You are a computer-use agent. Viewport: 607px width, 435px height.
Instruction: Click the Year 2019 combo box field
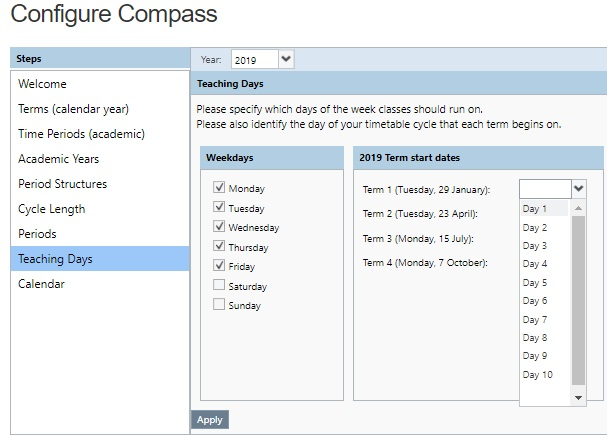[253, 60]
